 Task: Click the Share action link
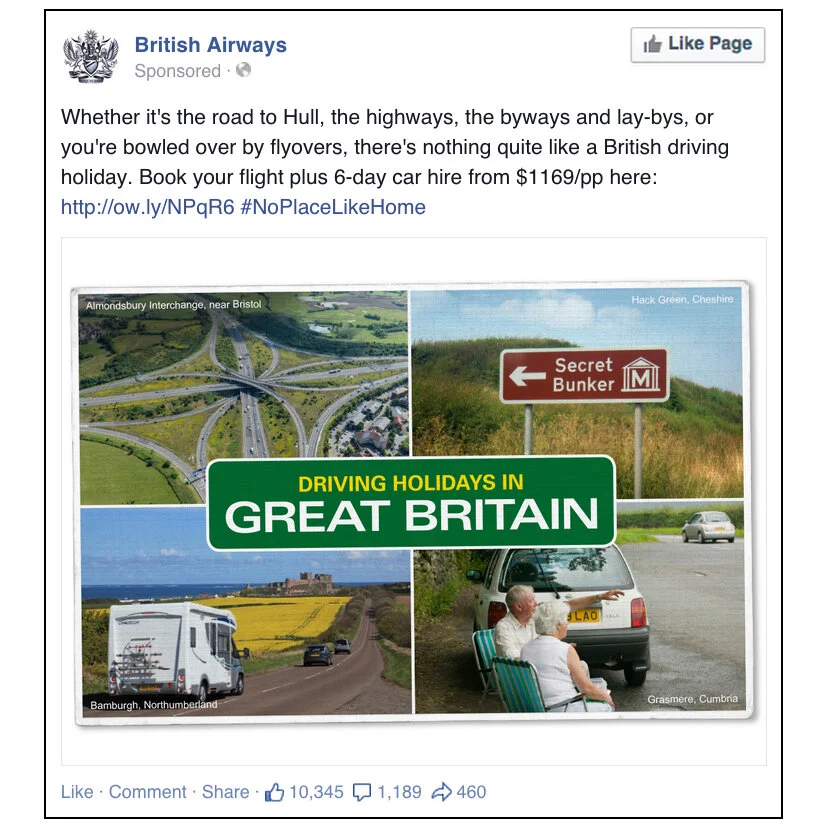tap(225, 792)
